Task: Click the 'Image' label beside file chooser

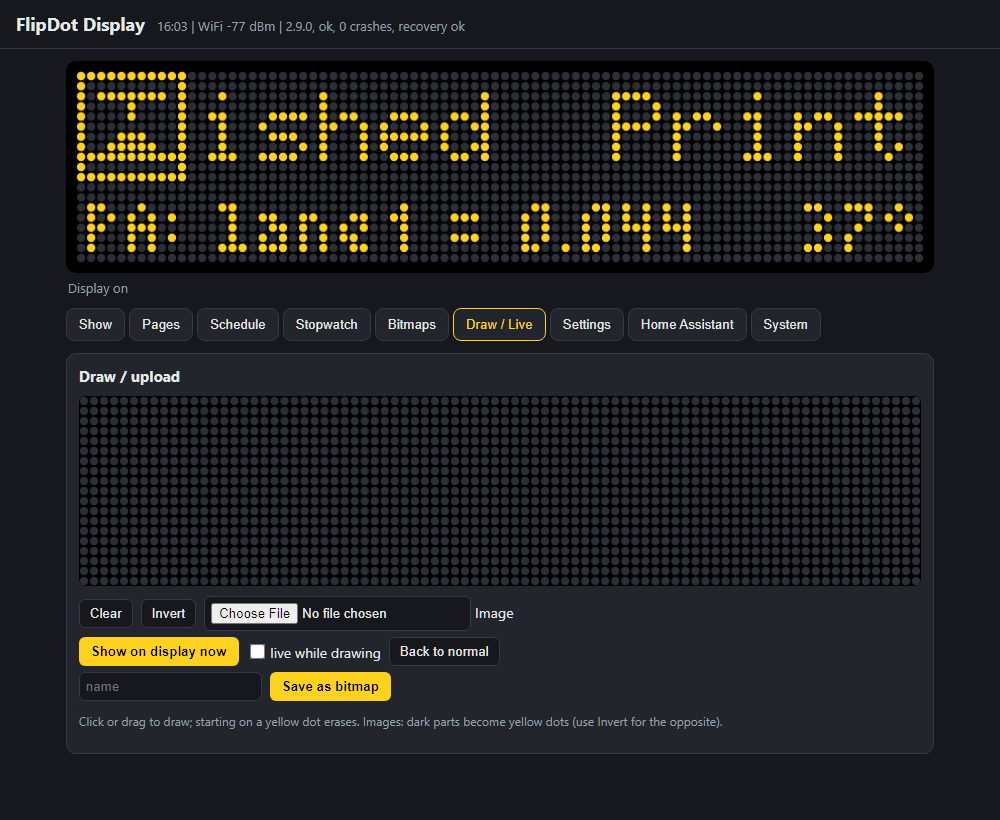Action: click(494, 613)
